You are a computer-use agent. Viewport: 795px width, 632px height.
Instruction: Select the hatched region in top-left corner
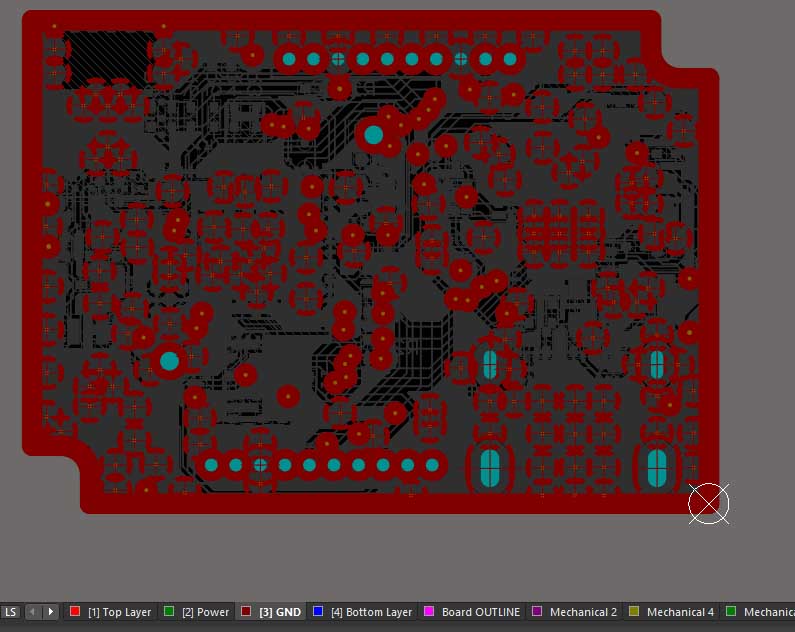pos(106,57)
